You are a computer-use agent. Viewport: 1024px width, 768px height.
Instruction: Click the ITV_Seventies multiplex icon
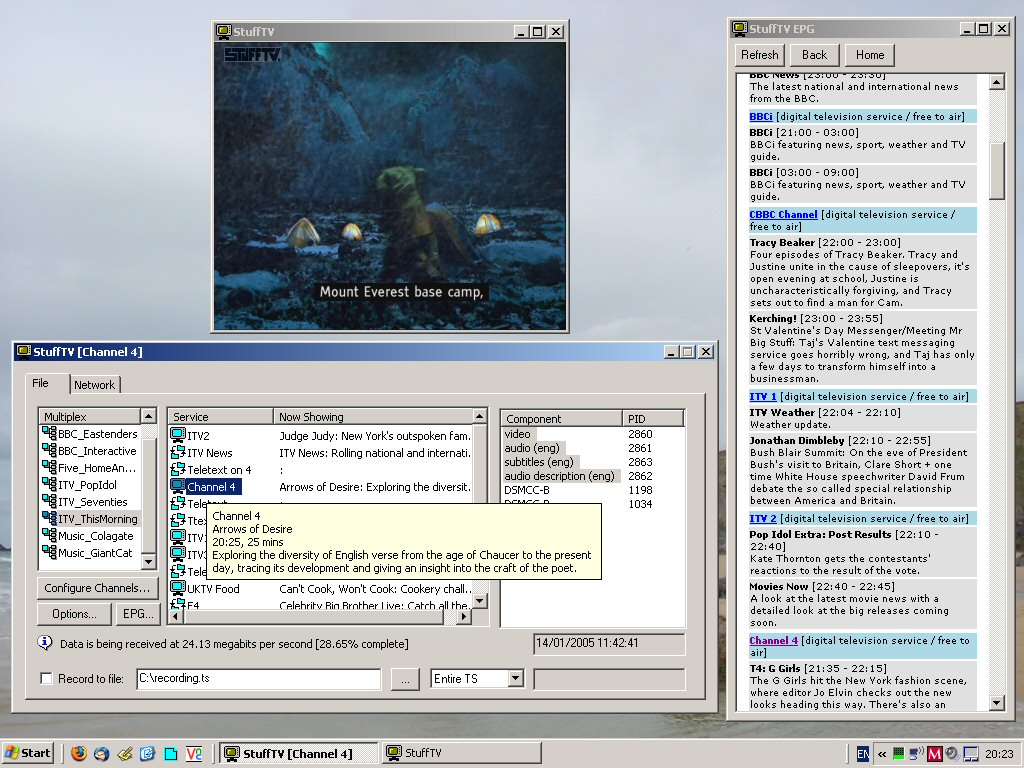pyautogui.click(x=49, y=501)
